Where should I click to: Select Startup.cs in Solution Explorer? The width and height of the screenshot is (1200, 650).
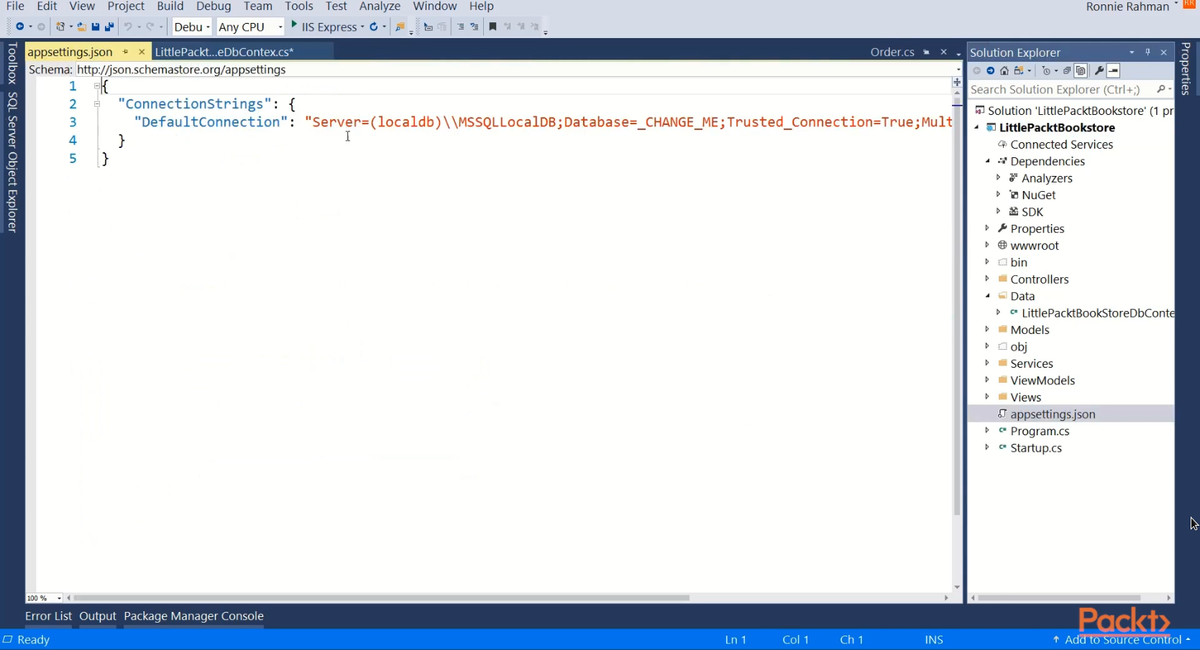pyautogui.click(x=1036, y=448)
